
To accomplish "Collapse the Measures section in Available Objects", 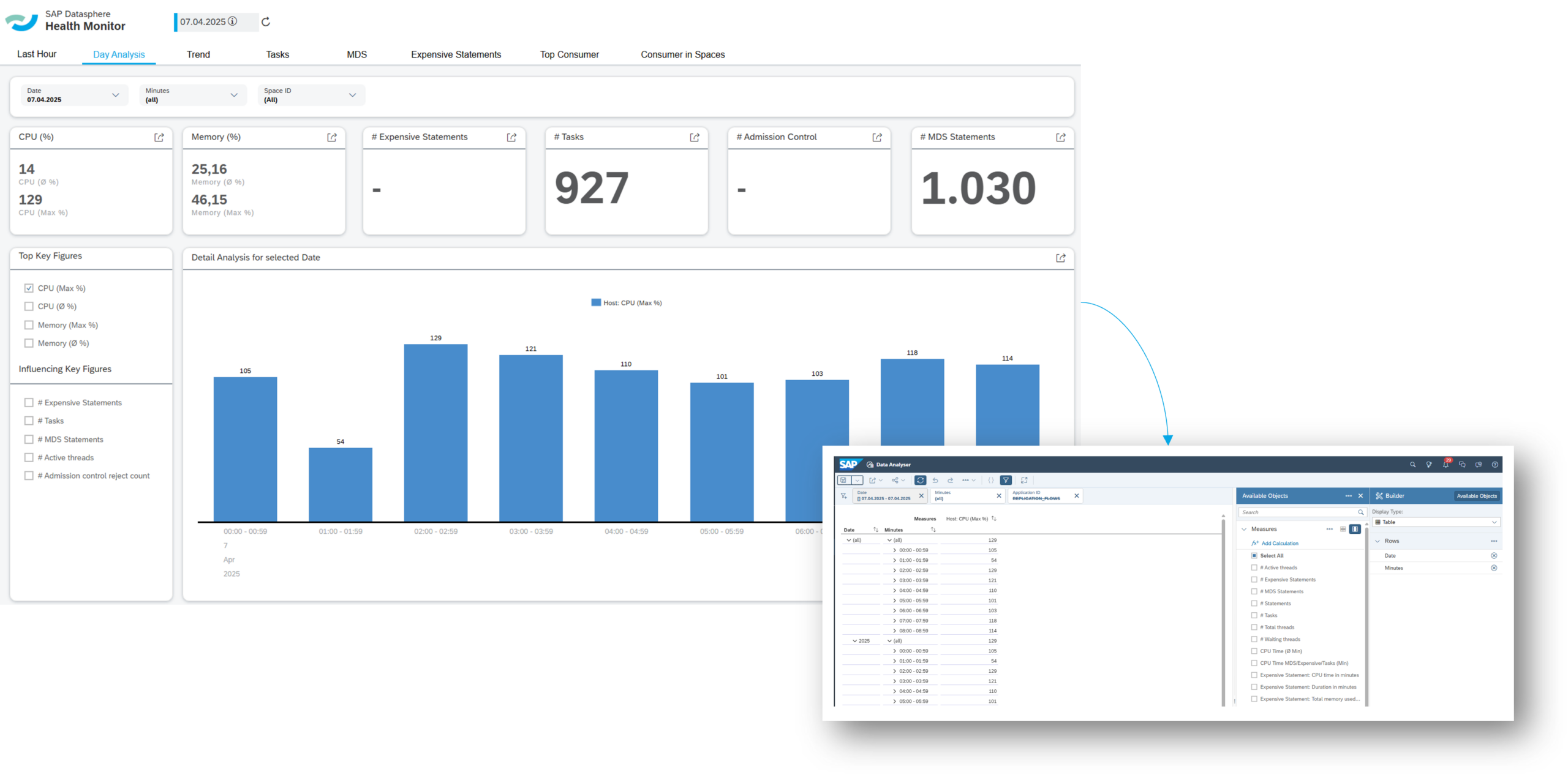I will [x=1243, y=529].
